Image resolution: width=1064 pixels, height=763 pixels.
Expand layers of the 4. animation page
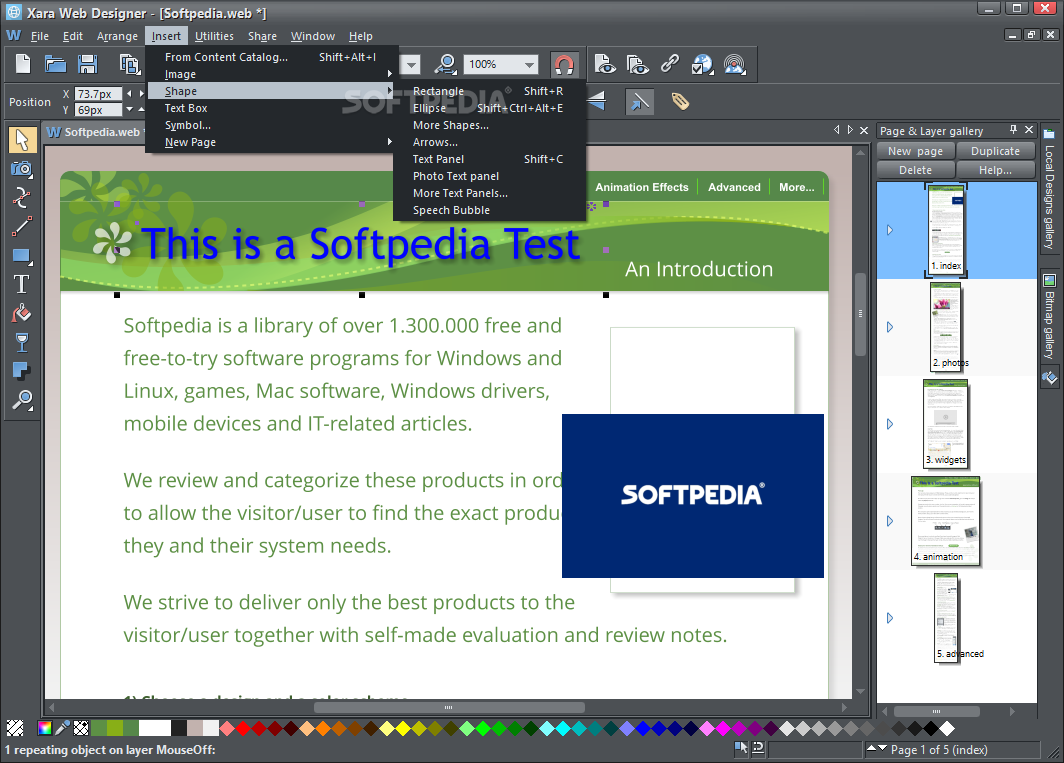click(890, 521)
